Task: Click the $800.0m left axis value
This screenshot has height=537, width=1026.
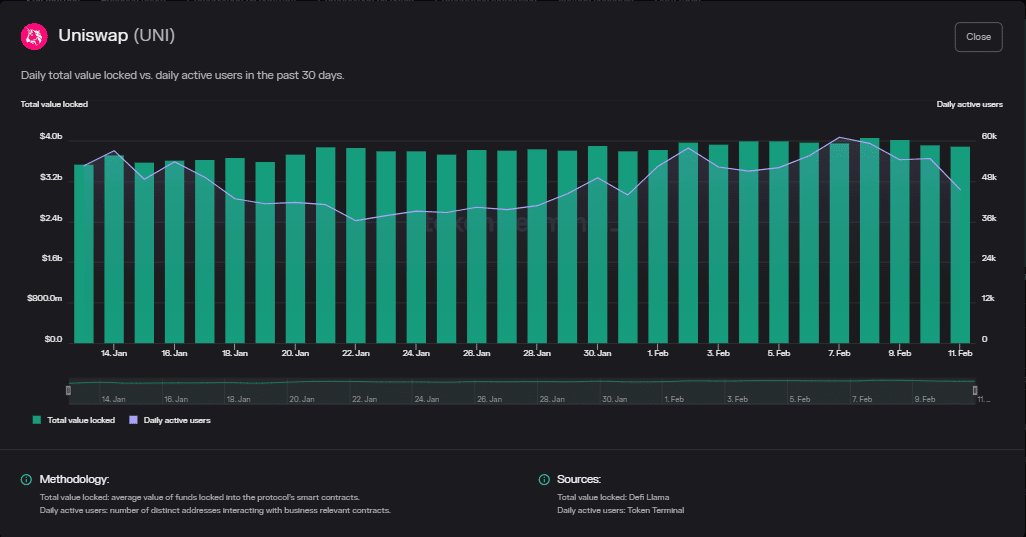Action: (x=44, y=298)
